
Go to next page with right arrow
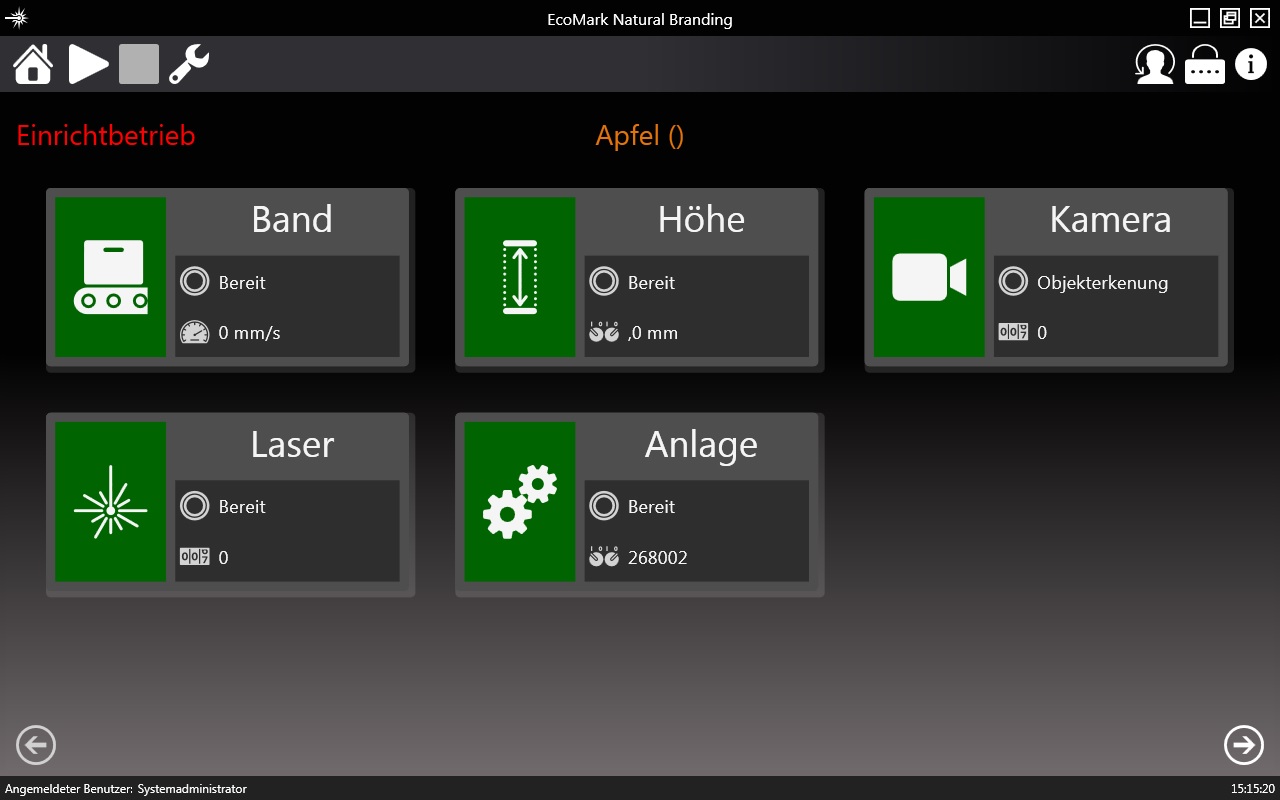pyautogui.click(x=1243, y=744)
